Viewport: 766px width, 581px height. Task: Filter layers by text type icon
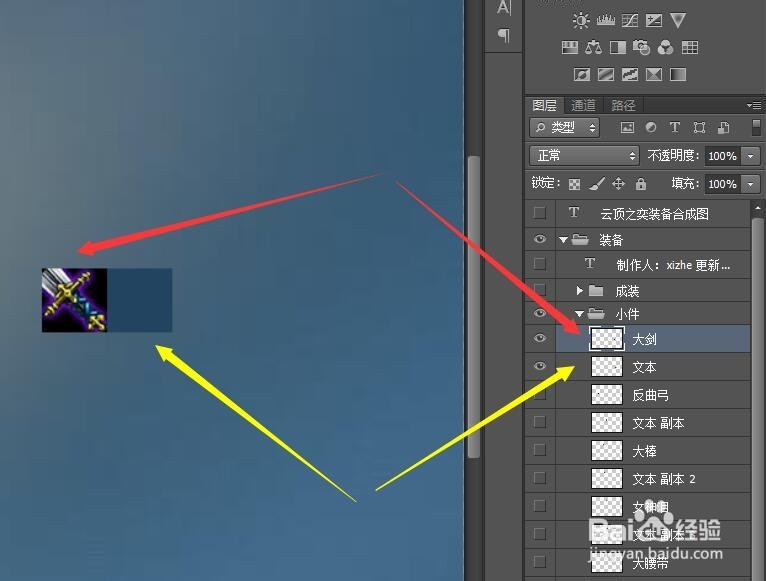675,128
